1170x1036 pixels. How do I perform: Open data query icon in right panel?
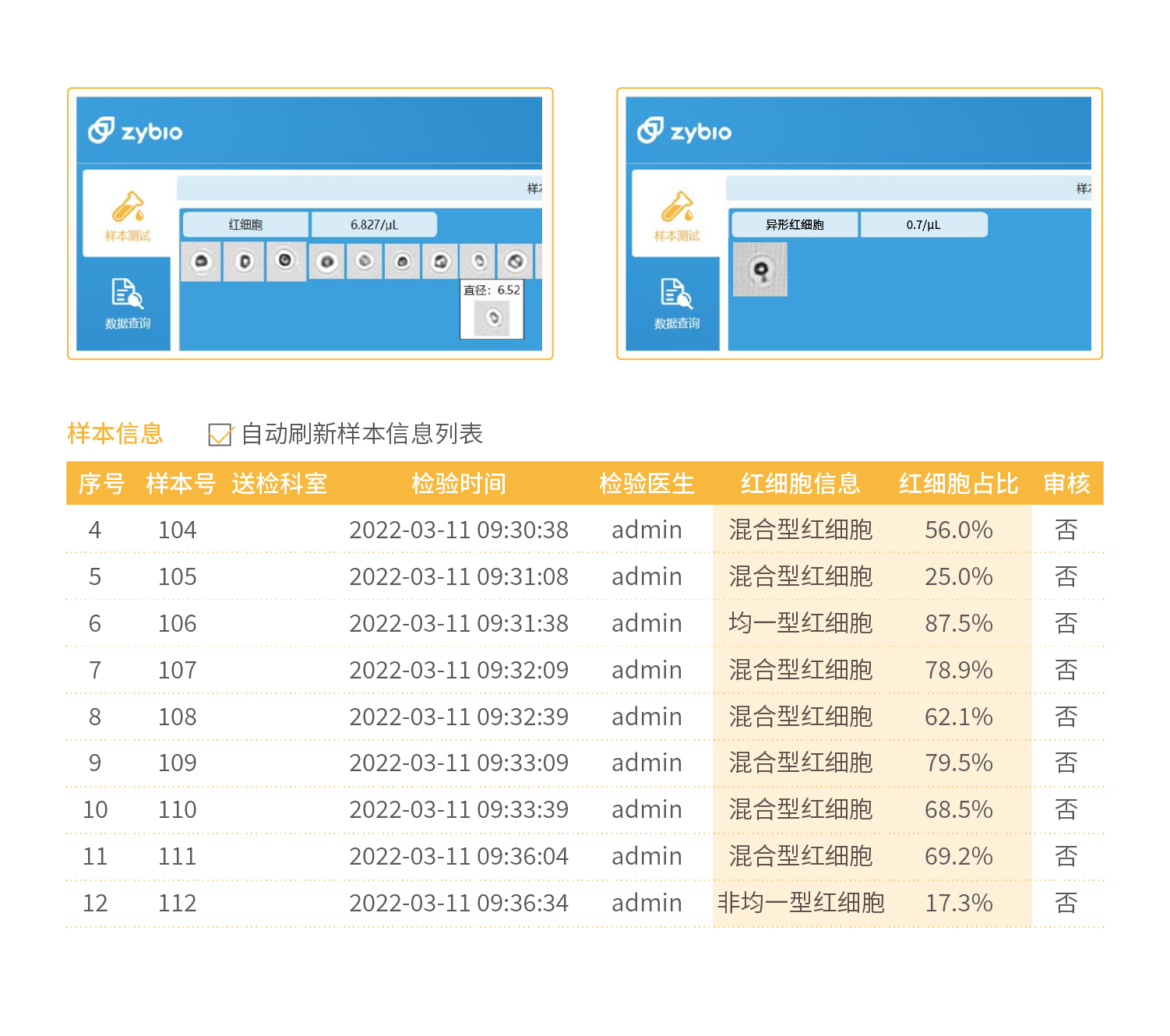676,294
